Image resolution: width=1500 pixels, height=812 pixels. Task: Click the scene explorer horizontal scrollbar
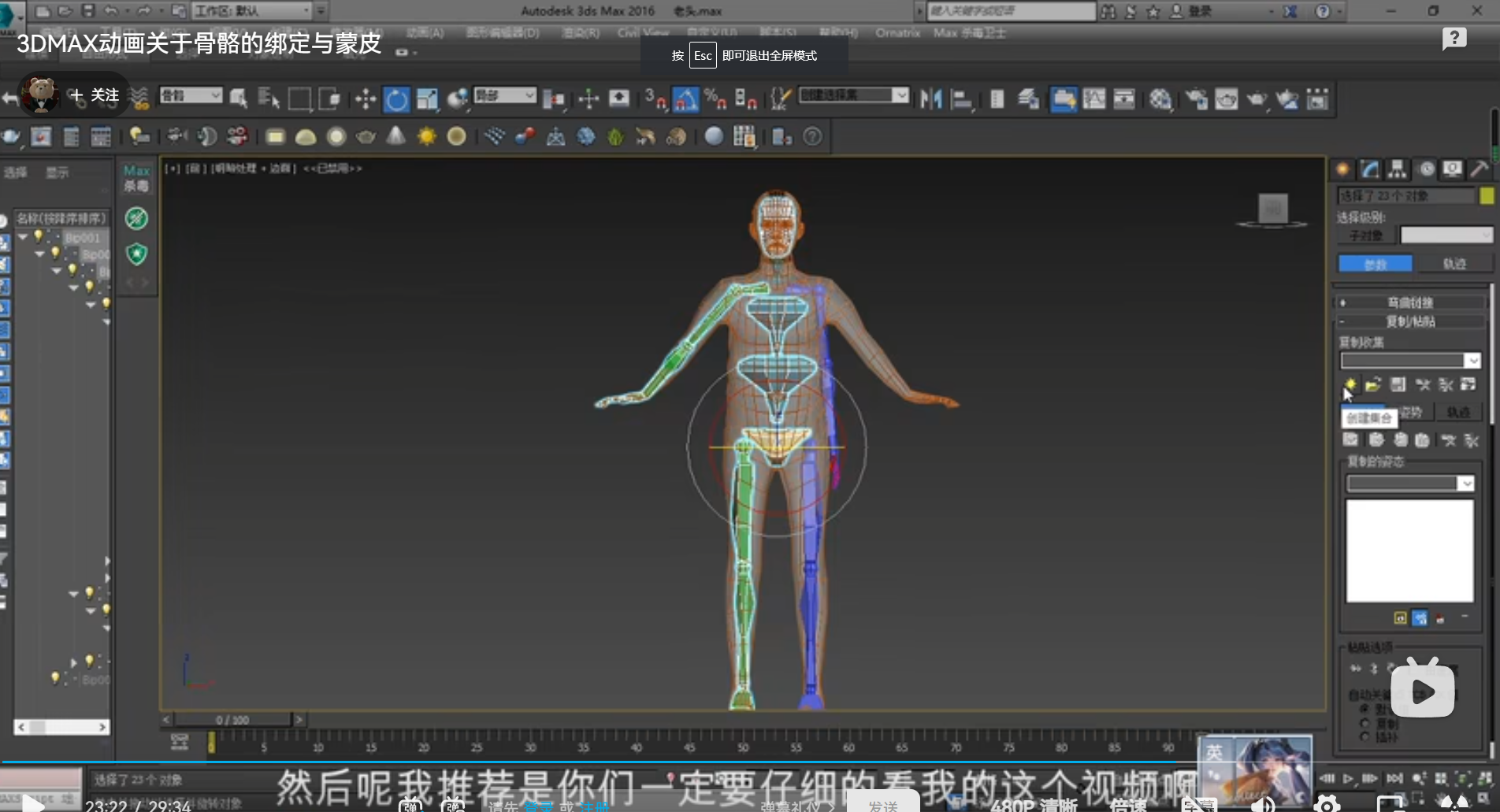[61, 727]
